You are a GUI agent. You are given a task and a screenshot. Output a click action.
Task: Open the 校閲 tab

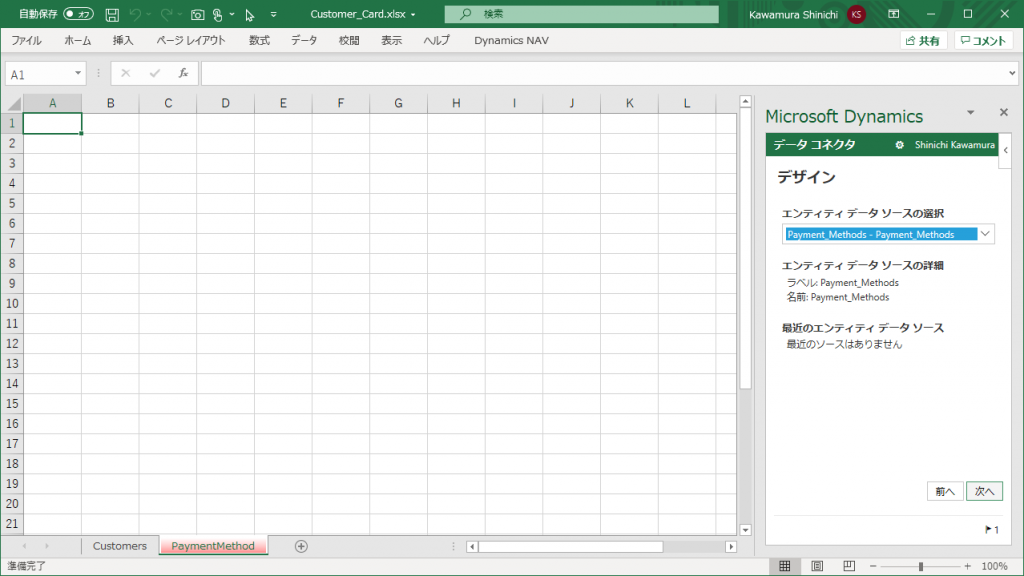click(349, 40)
